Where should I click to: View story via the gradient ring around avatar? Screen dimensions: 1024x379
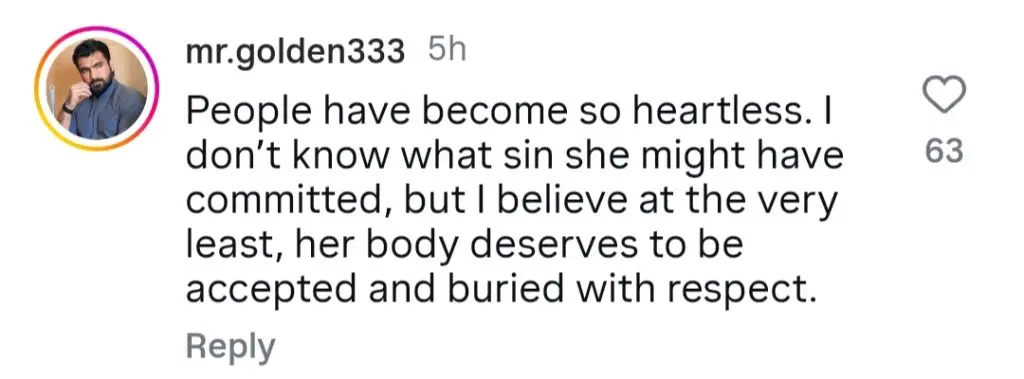(97, 88)
